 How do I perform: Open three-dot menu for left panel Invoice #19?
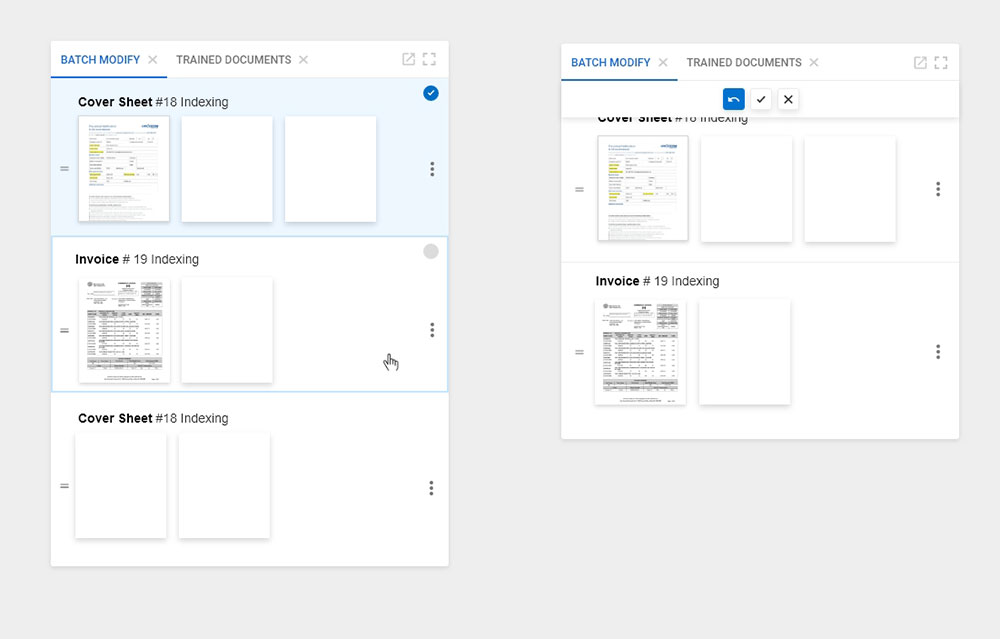(x=432, y=330)
